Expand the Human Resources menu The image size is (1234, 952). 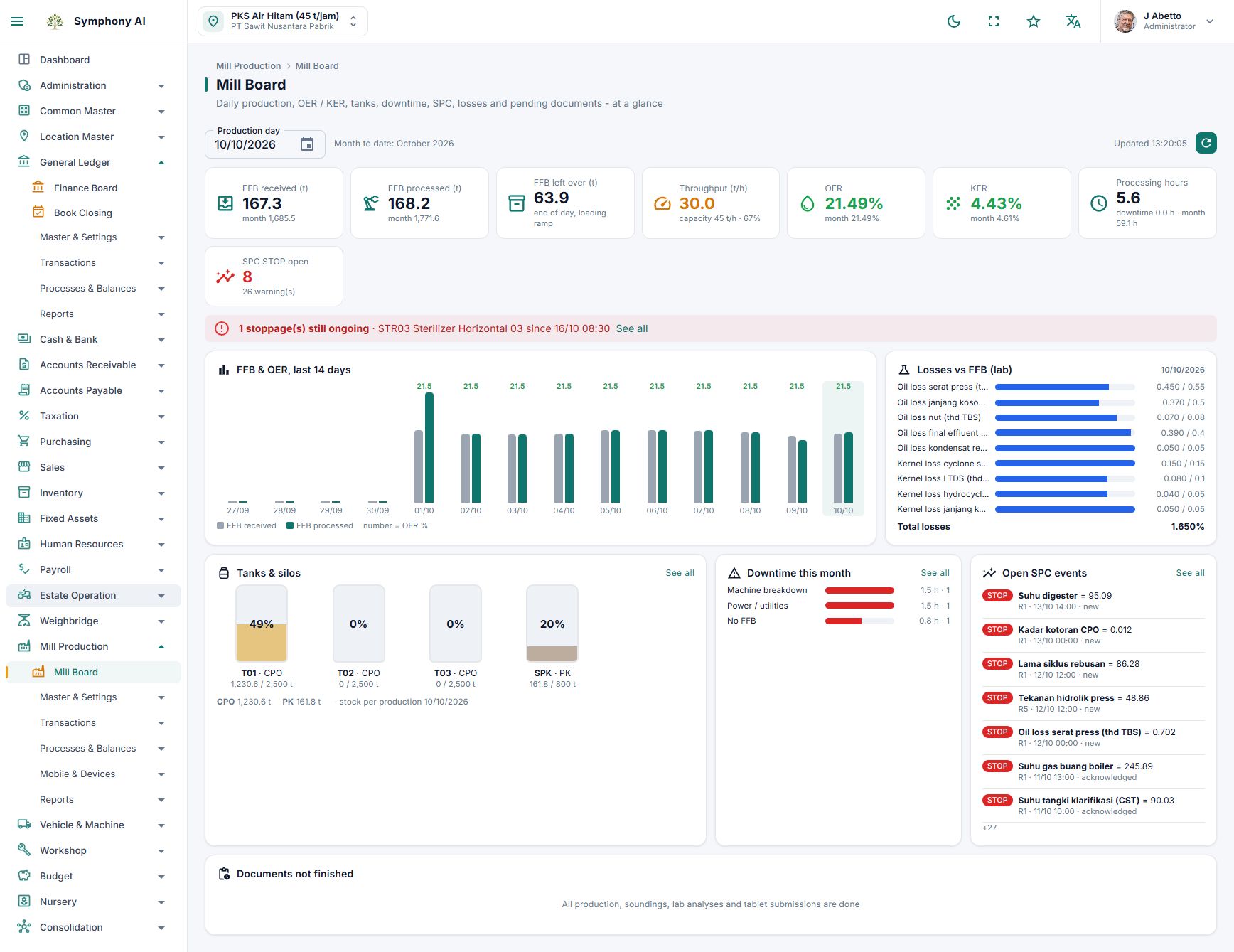93,544
